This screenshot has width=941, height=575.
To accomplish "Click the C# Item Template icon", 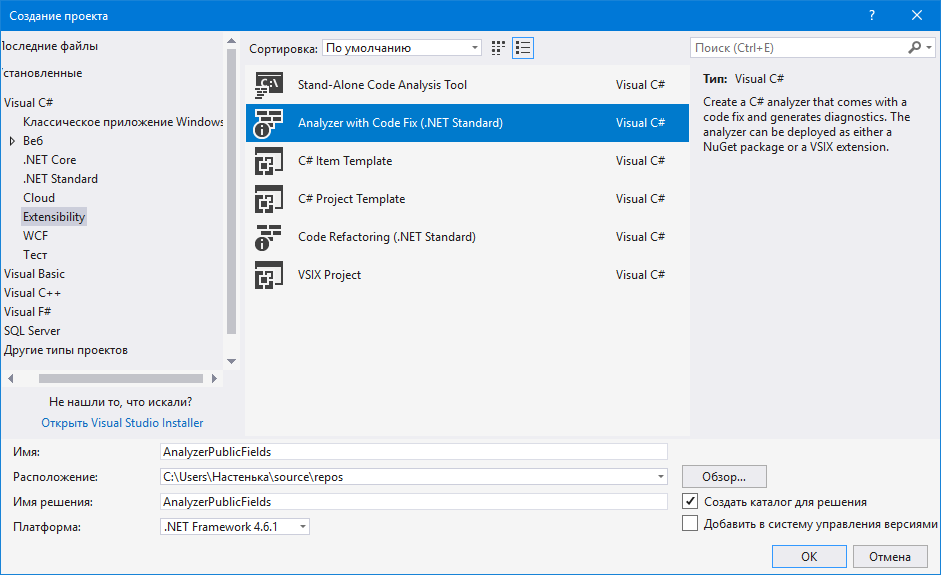I will pos(268,161).
